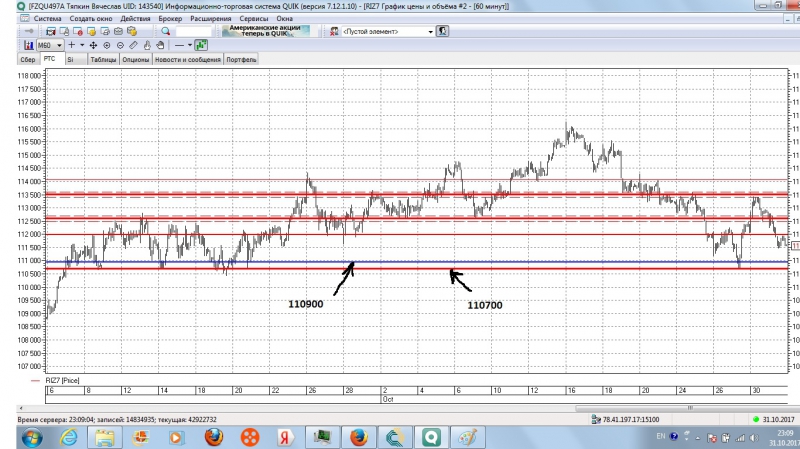
Task: Click the zoom out magnifier icon
Action: click(120, 45)
